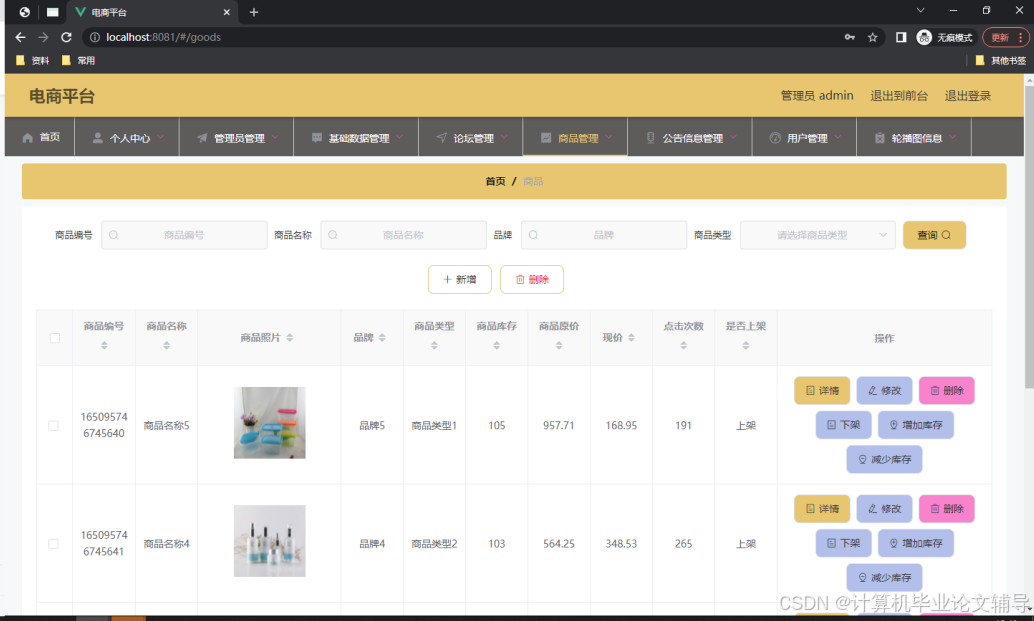Sort the table by 商品照片 column arrows
This screenshot has height=621, width=1034.
289,338
